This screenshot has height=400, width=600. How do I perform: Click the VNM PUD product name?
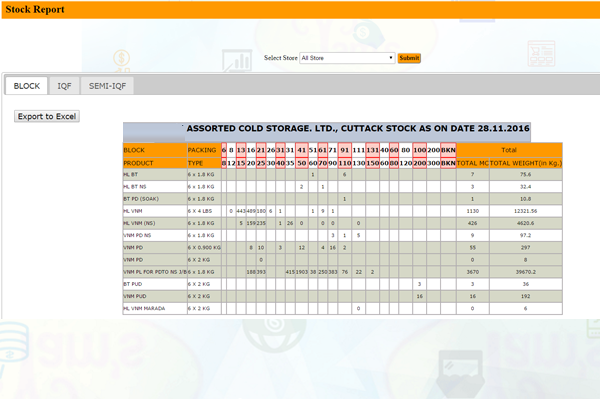pos(135,296)
